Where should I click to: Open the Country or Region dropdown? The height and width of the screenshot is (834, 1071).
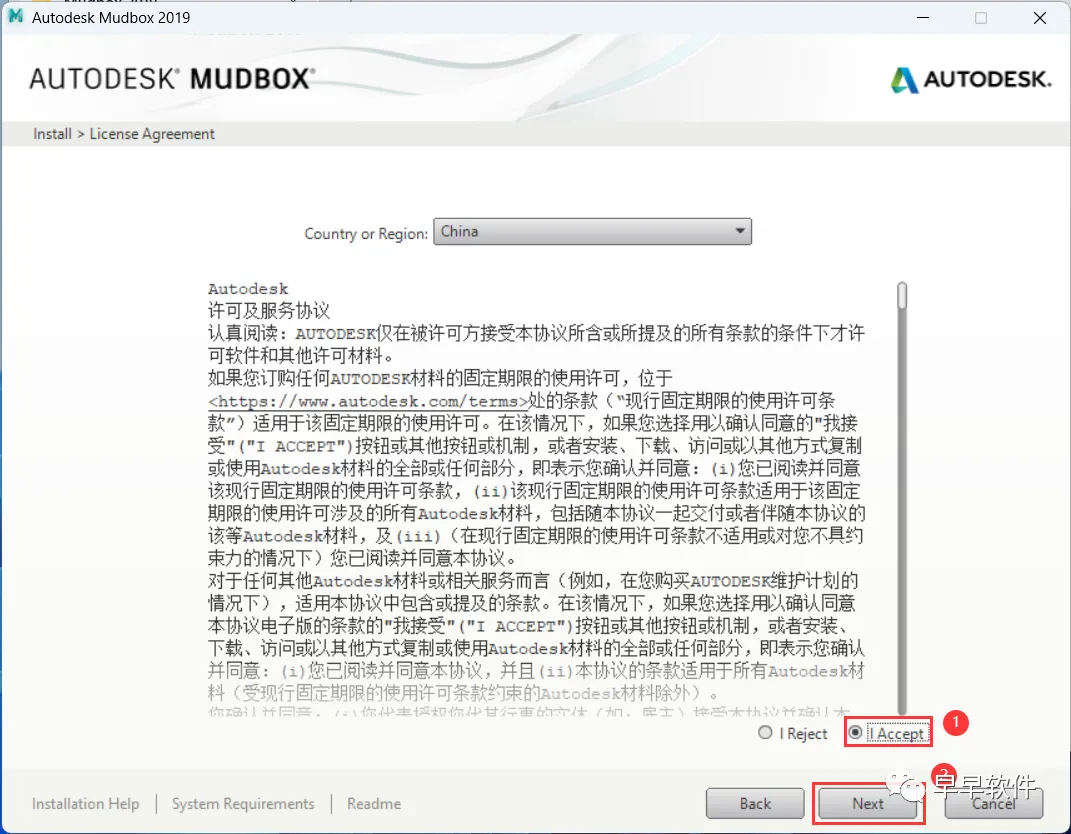[592, 232]
